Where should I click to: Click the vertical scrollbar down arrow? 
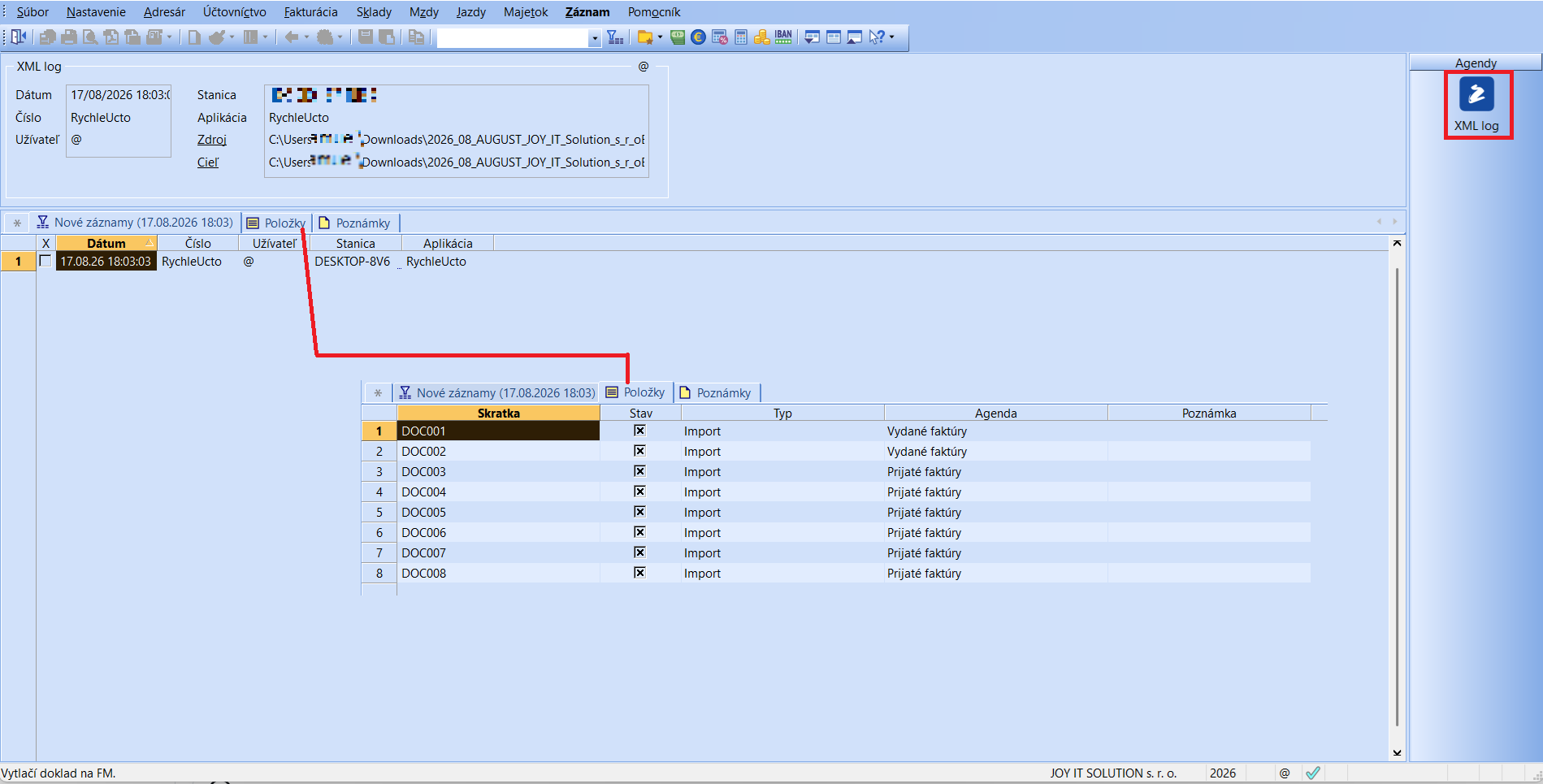pyautogui.click(x=1397, y=752)
